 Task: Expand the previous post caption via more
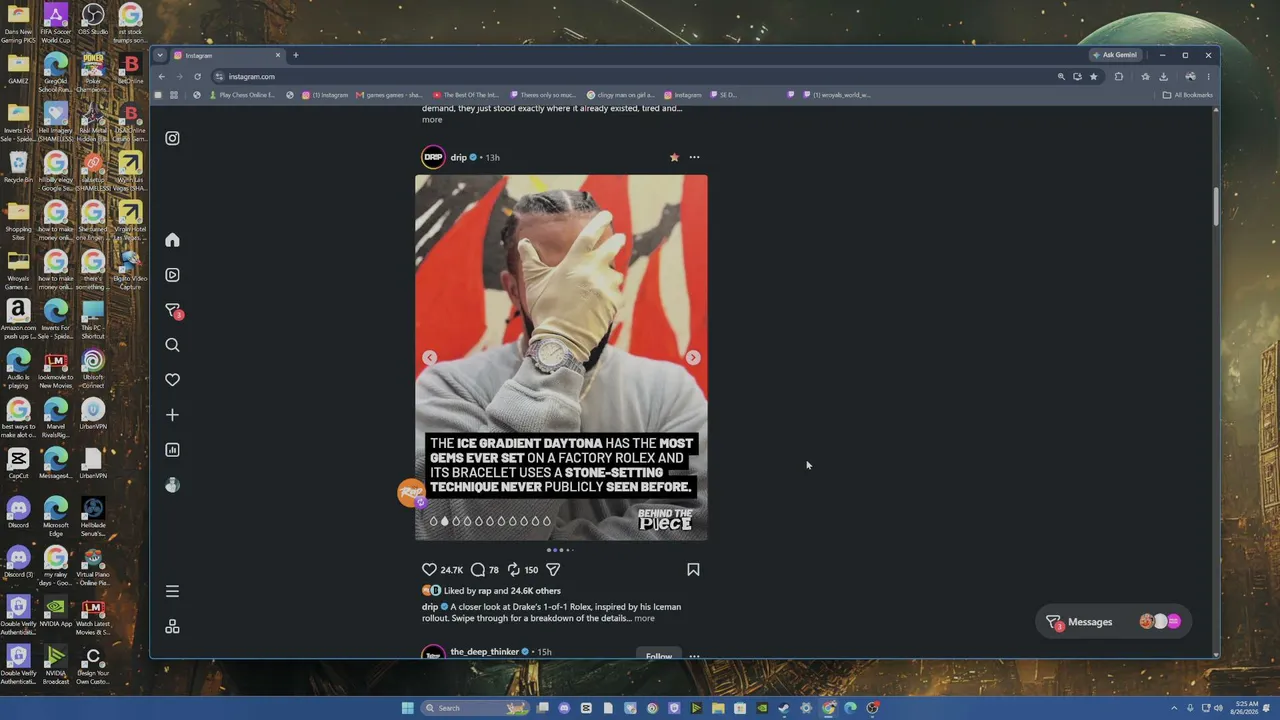tap(432, 120)
